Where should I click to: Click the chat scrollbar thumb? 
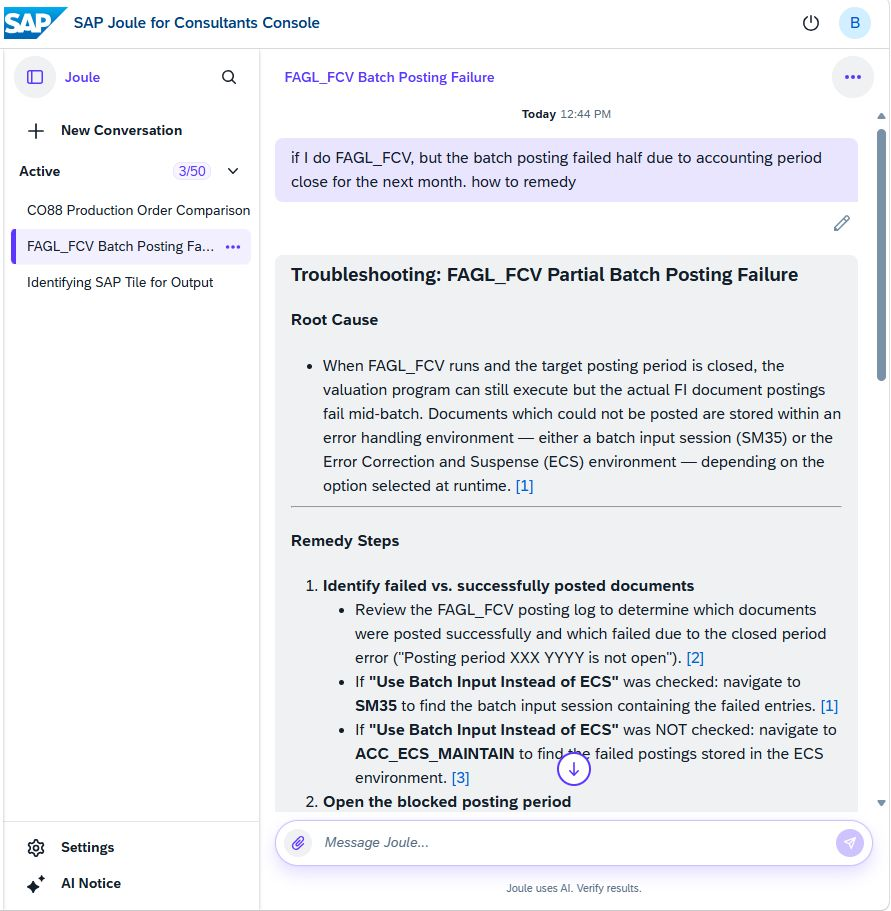pos(881,254)
